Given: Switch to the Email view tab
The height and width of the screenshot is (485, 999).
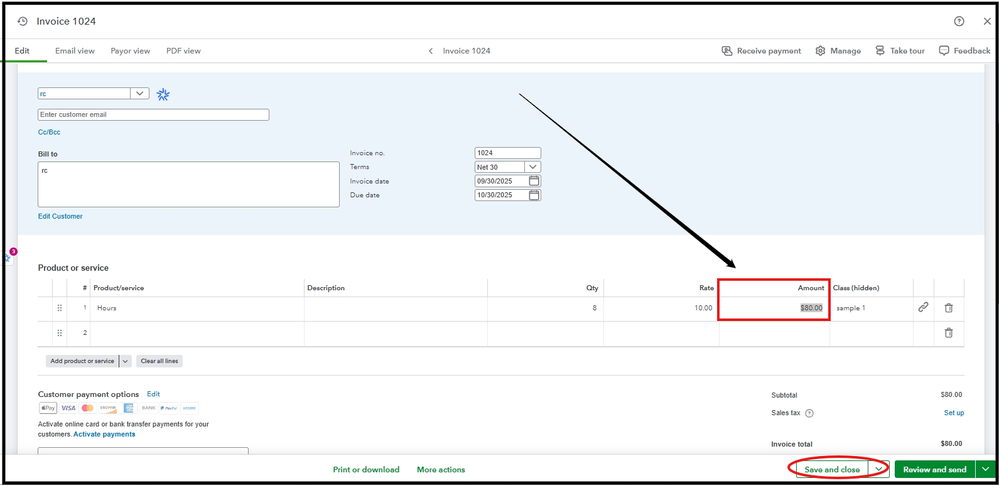Looking at the screenshot, I should [75, 51].
